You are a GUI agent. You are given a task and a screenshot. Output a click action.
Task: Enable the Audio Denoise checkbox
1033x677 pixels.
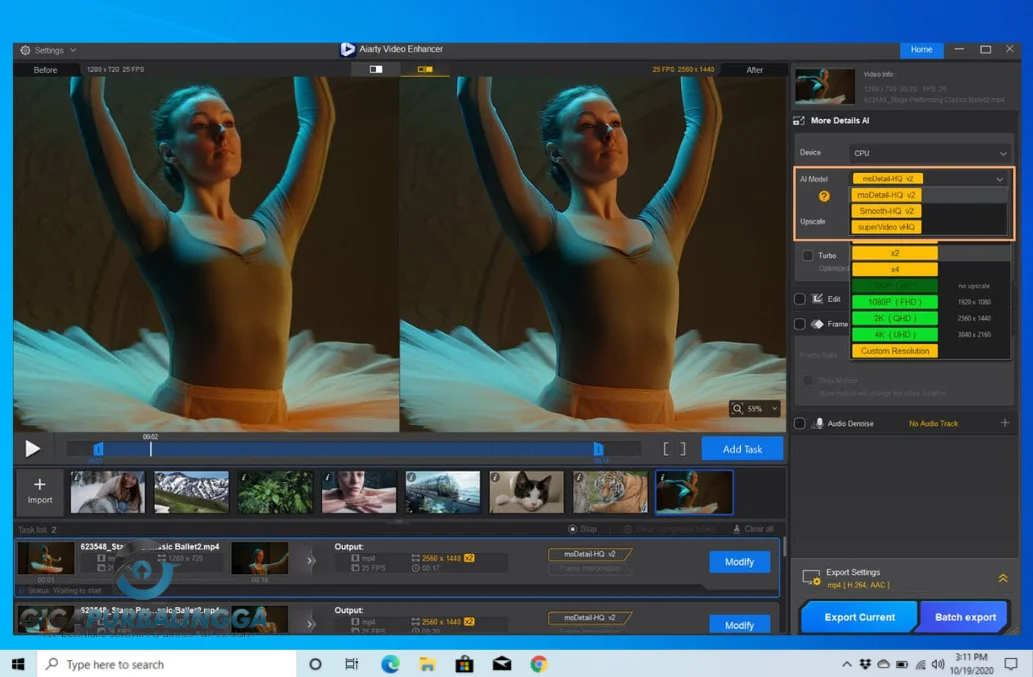click(x=800, y=423)
